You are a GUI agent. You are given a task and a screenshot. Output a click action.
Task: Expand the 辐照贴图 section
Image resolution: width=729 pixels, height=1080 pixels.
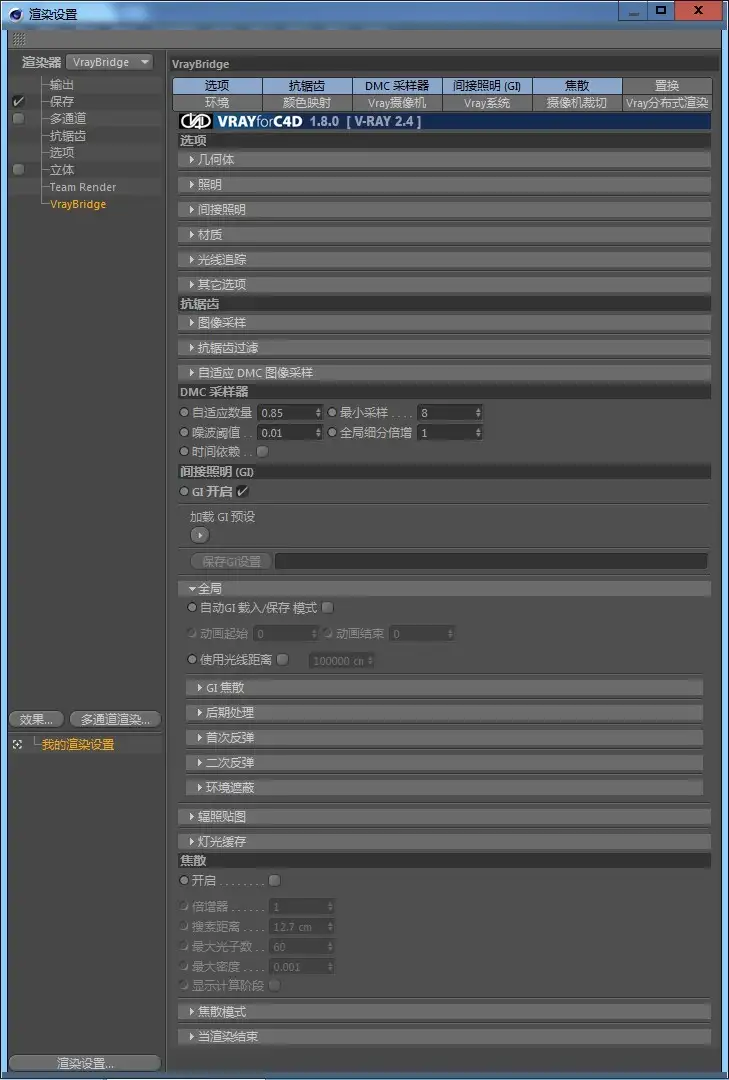point(444,817)
